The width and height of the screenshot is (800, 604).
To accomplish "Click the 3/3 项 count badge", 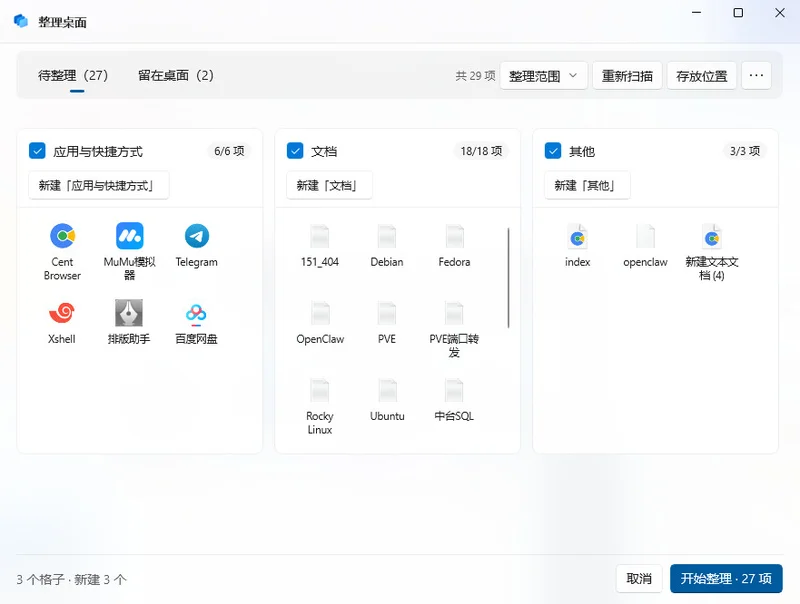I will (745, 151).
